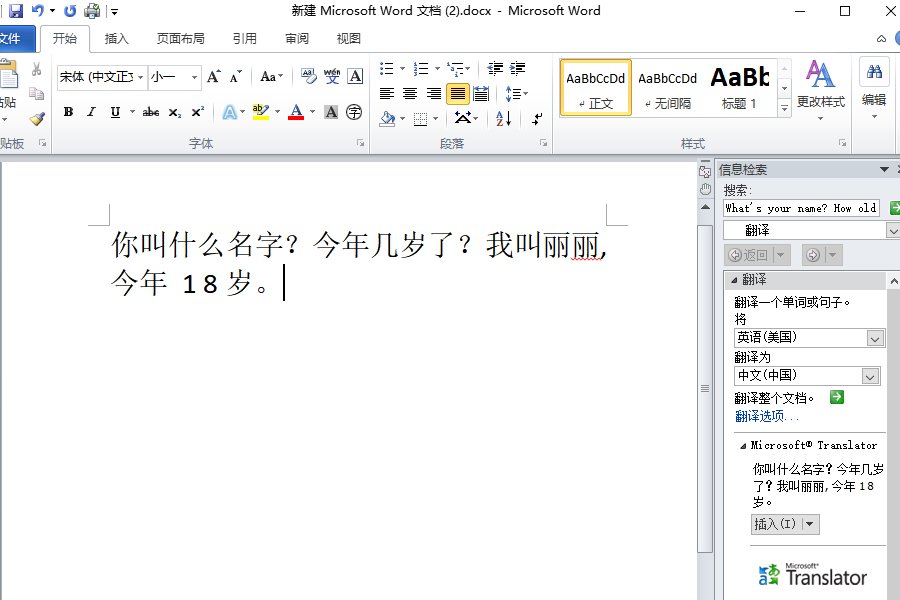Open the font size dropdown
This screenshot has width=900, height=600.
pos(194,76)
